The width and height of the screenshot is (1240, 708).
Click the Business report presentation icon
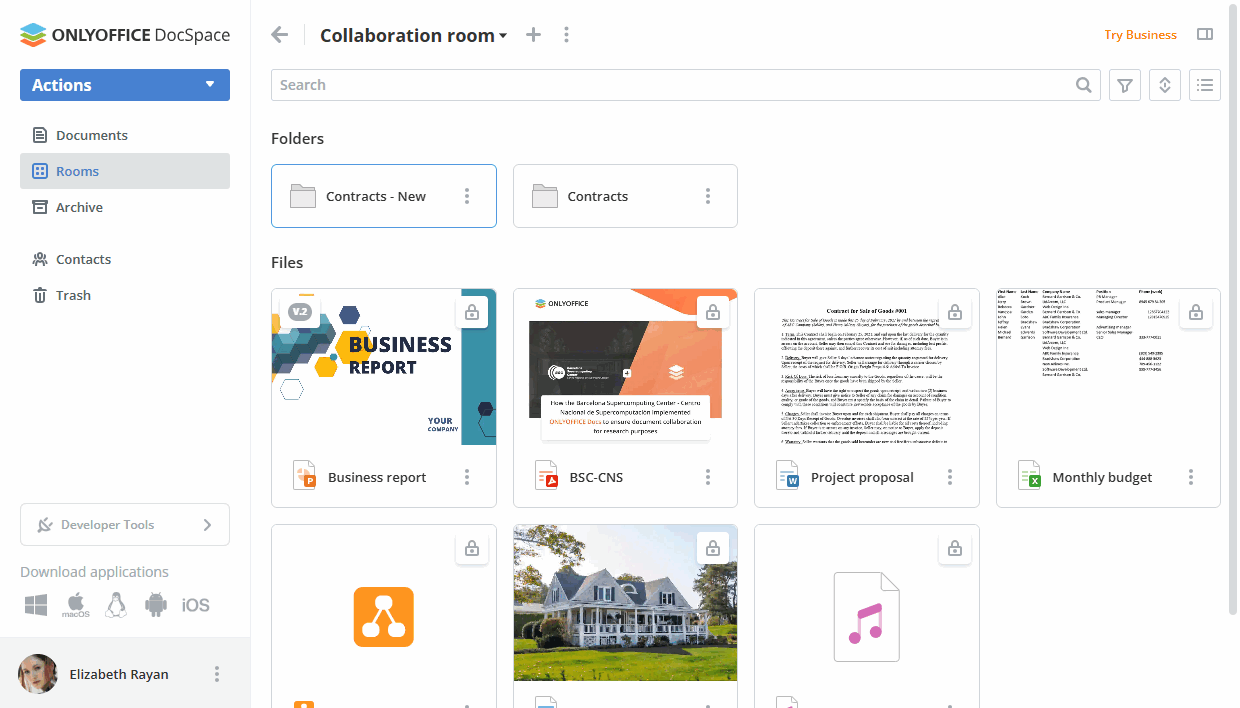pyautogui.click(x=304, y=476)
